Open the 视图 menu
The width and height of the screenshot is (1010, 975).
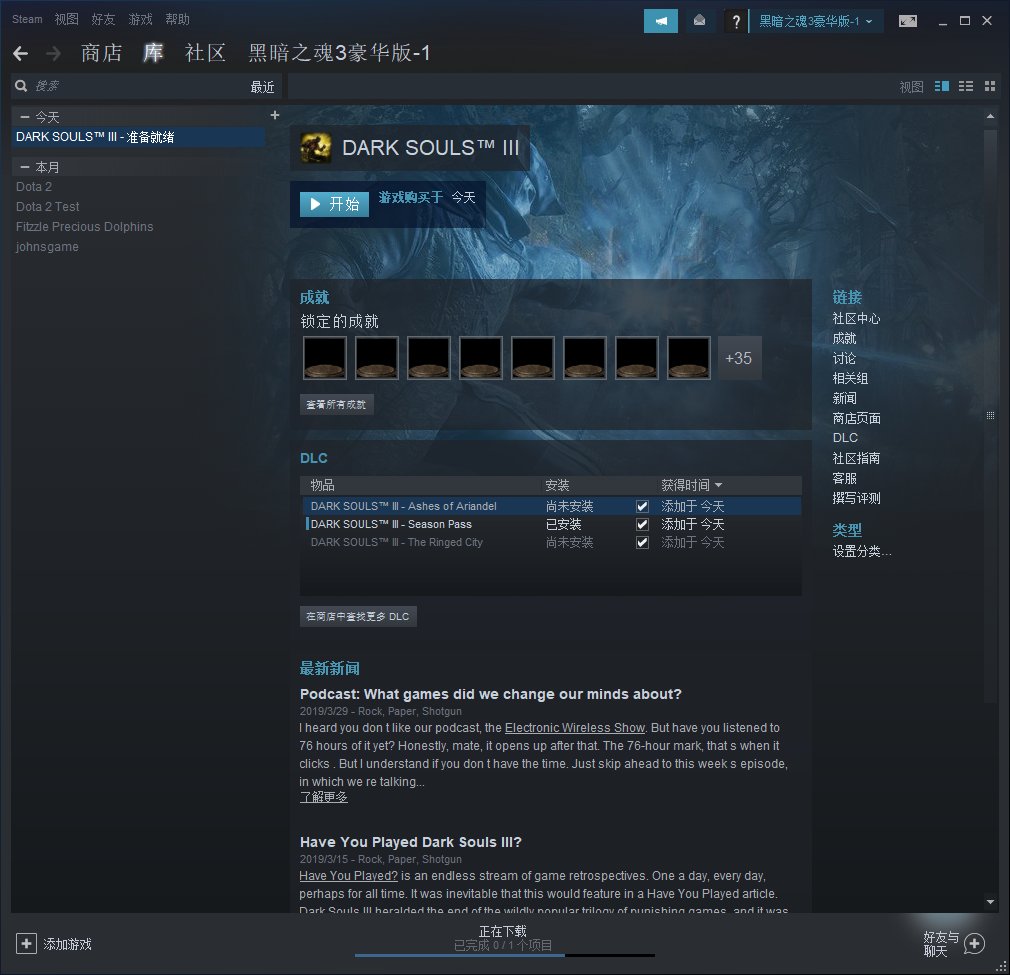pos(66,19)
